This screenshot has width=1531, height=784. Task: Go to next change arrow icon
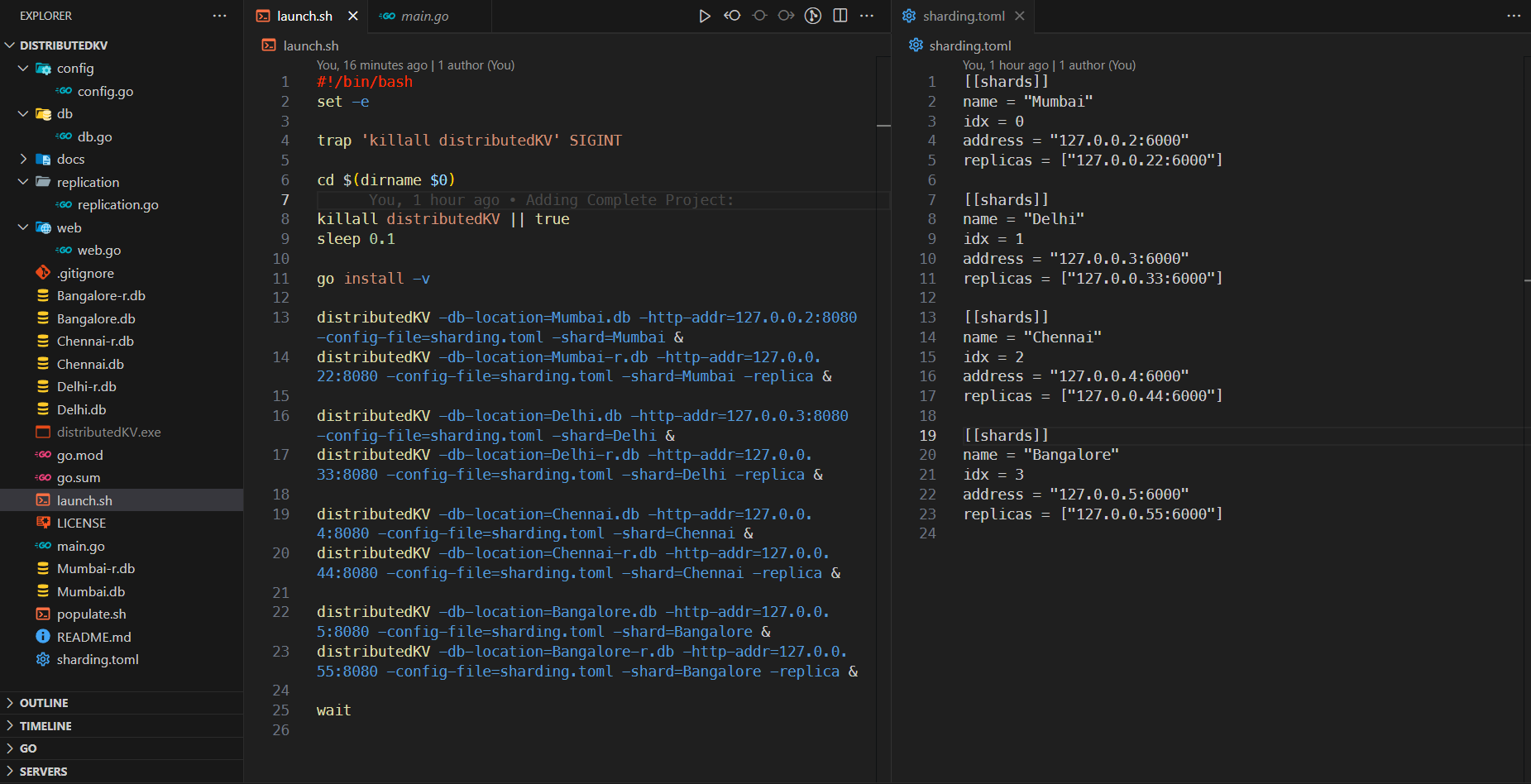[786, 16]
